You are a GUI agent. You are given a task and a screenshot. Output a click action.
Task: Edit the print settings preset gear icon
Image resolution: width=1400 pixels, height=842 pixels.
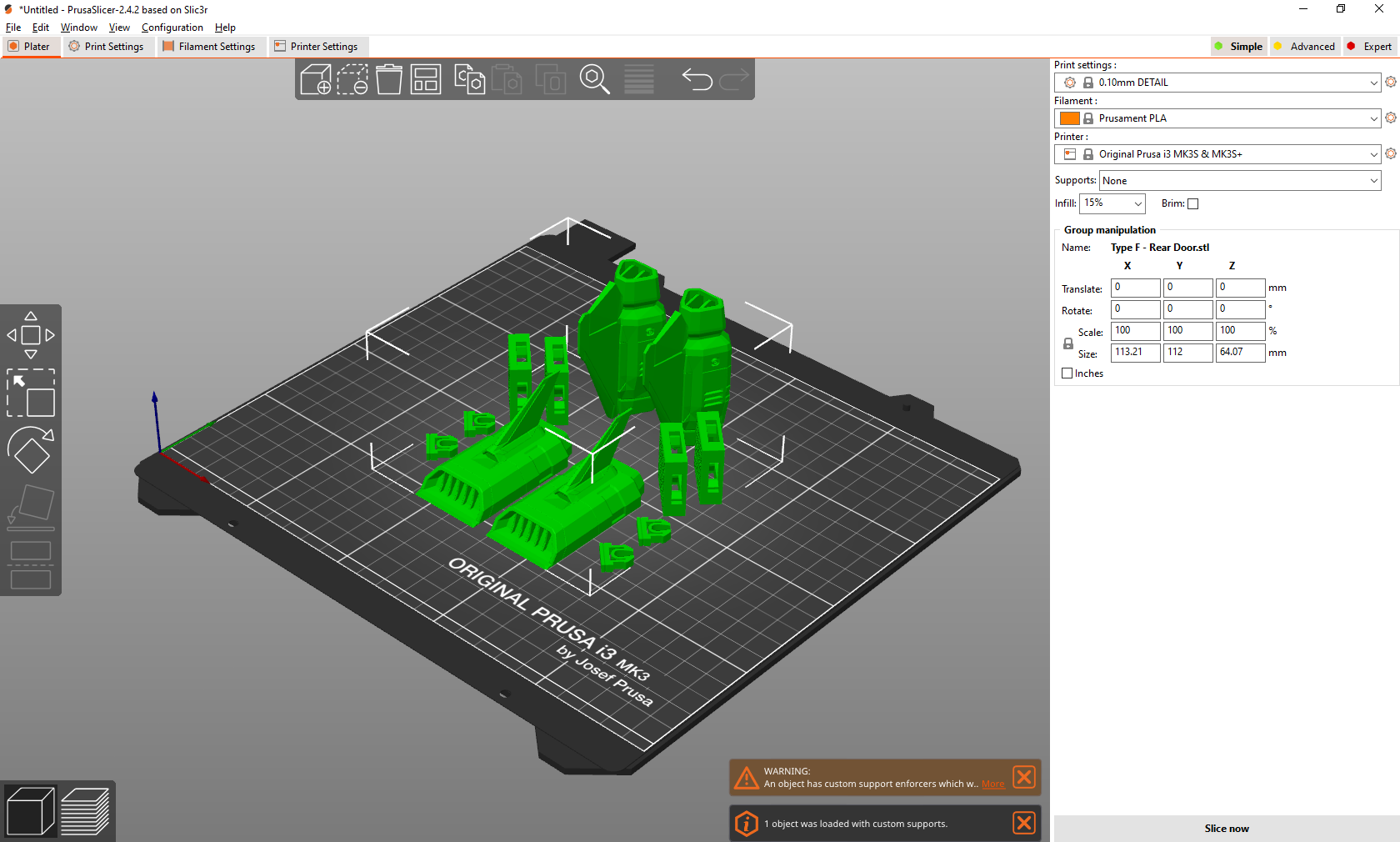(1391, 82)
